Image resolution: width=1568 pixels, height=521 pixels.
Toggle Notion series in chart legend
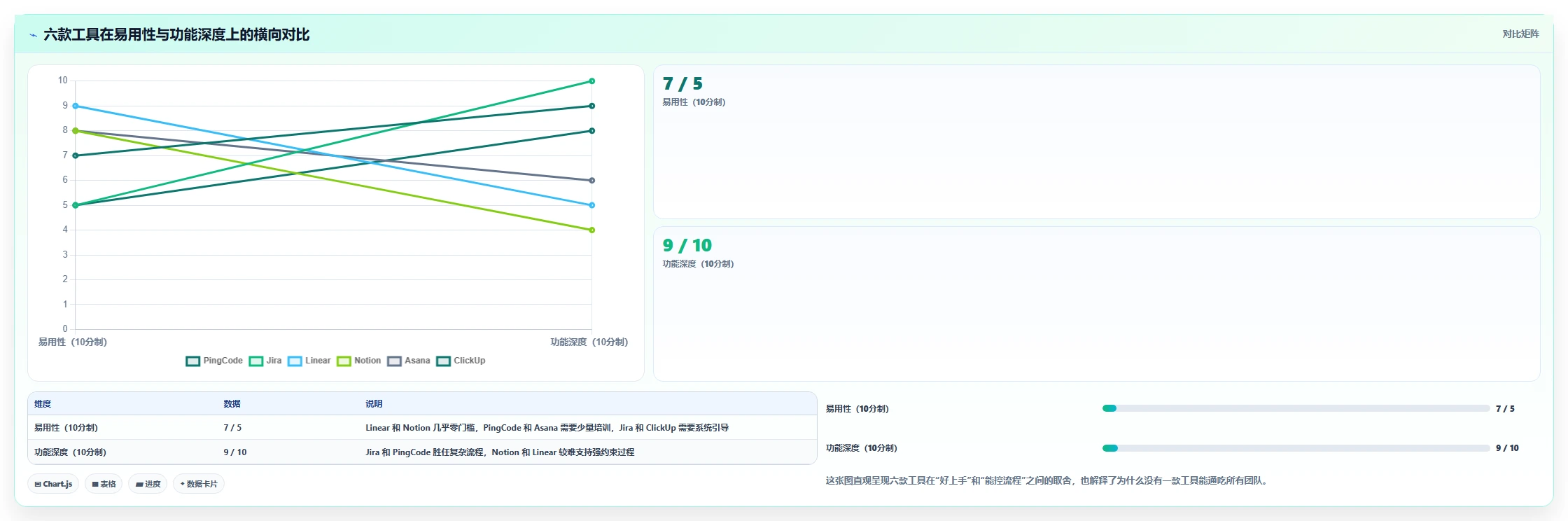point(359,361)
